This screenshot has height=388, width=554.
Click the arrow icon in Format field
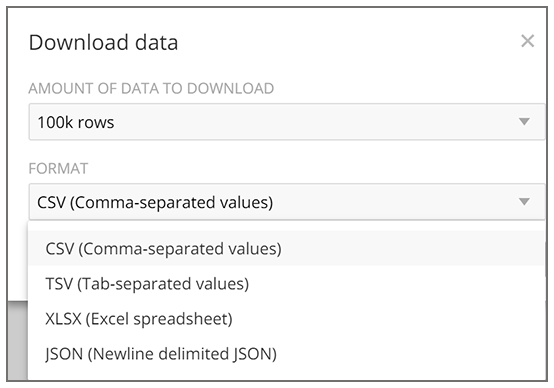(524, 201)
